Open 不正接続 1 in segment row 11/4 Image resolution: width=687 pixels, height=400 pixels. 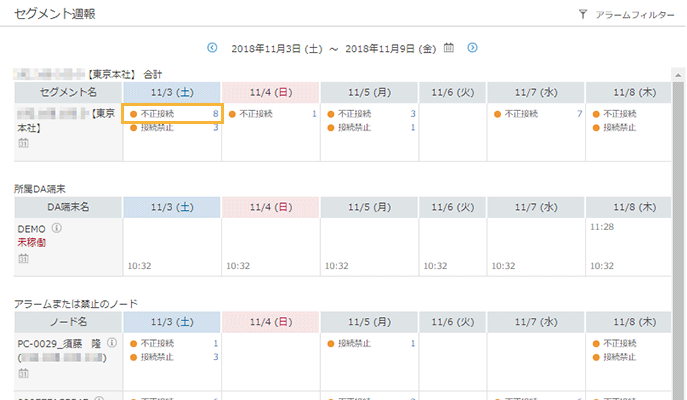coord(271,114)
